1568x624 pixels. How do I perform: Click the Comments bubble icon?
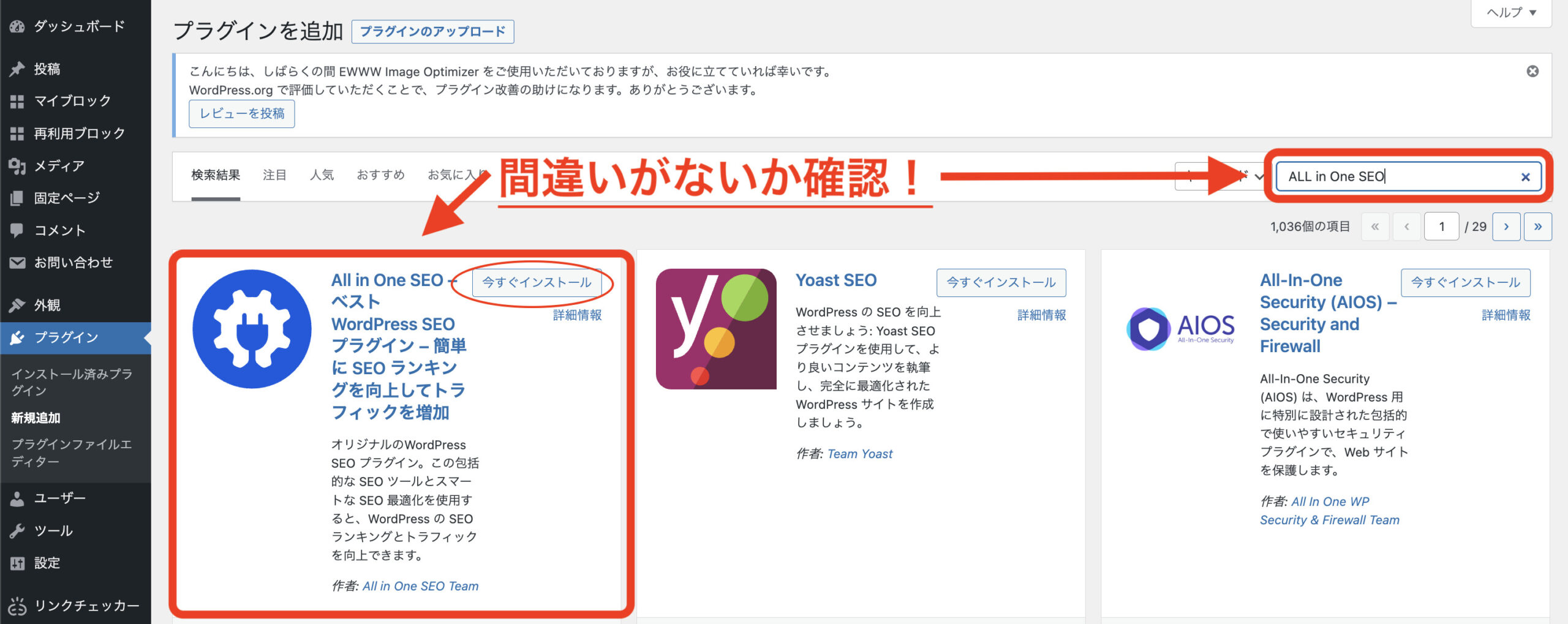click(x=17, y=230)
